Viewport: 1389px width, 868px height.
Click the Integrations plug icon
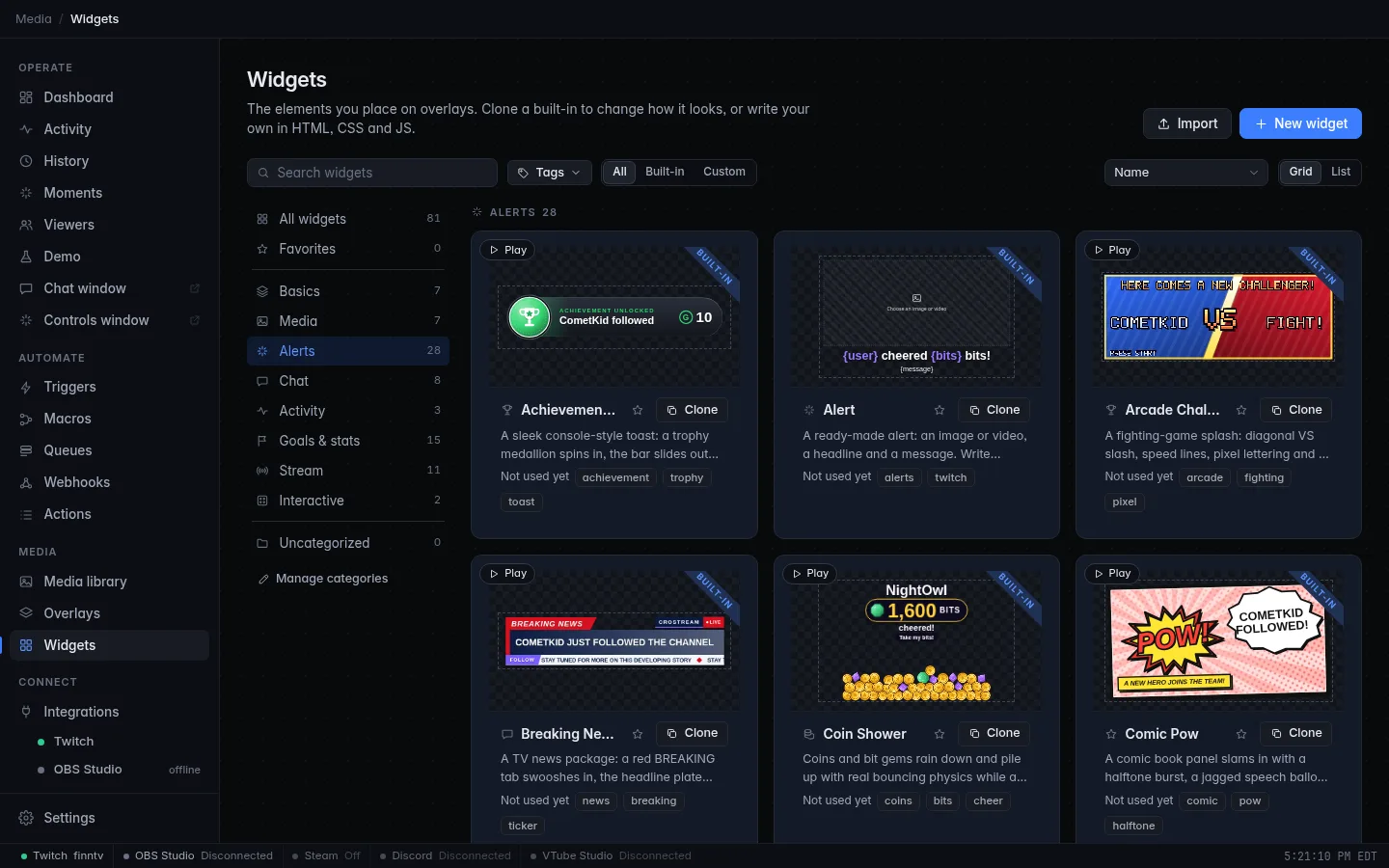(26, 712)
